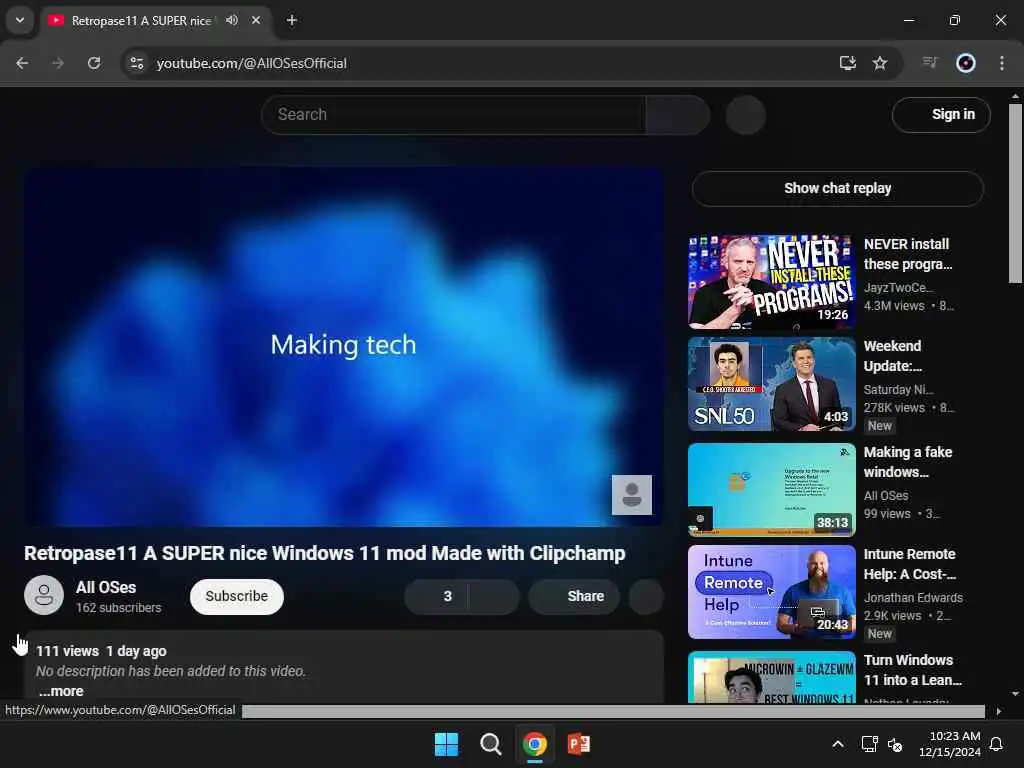This screenshot has width=1024, height=768.
Task: Open the Turn Windows 11 into a Lean video title
Action: coord(912,670)
